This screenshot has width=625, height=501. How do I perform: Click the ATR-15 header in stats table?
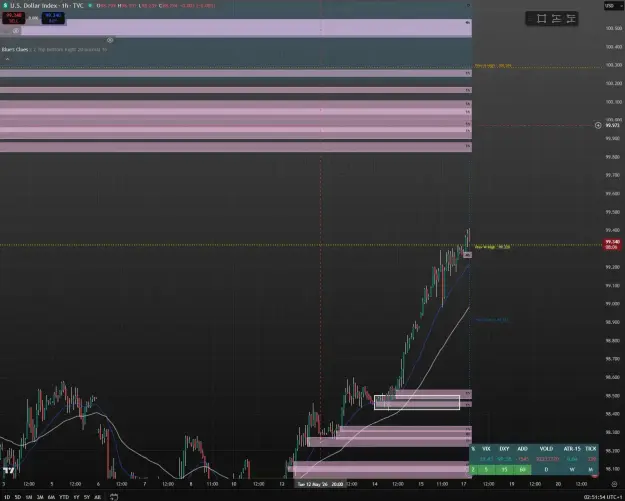pos(572,449)
